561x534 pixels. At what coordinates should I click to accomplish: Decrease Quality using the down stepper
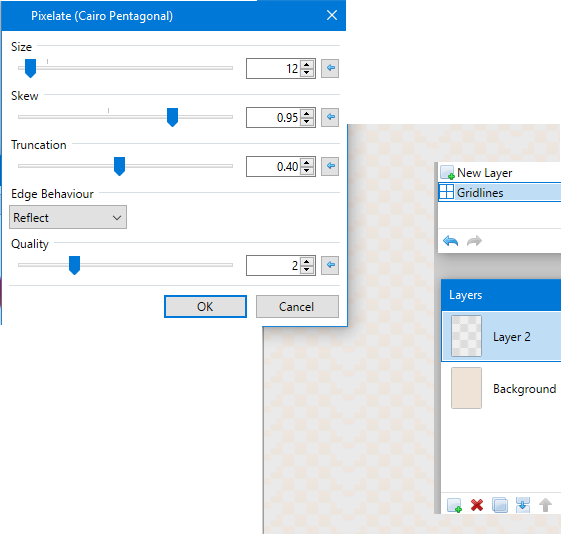point(307,269)
